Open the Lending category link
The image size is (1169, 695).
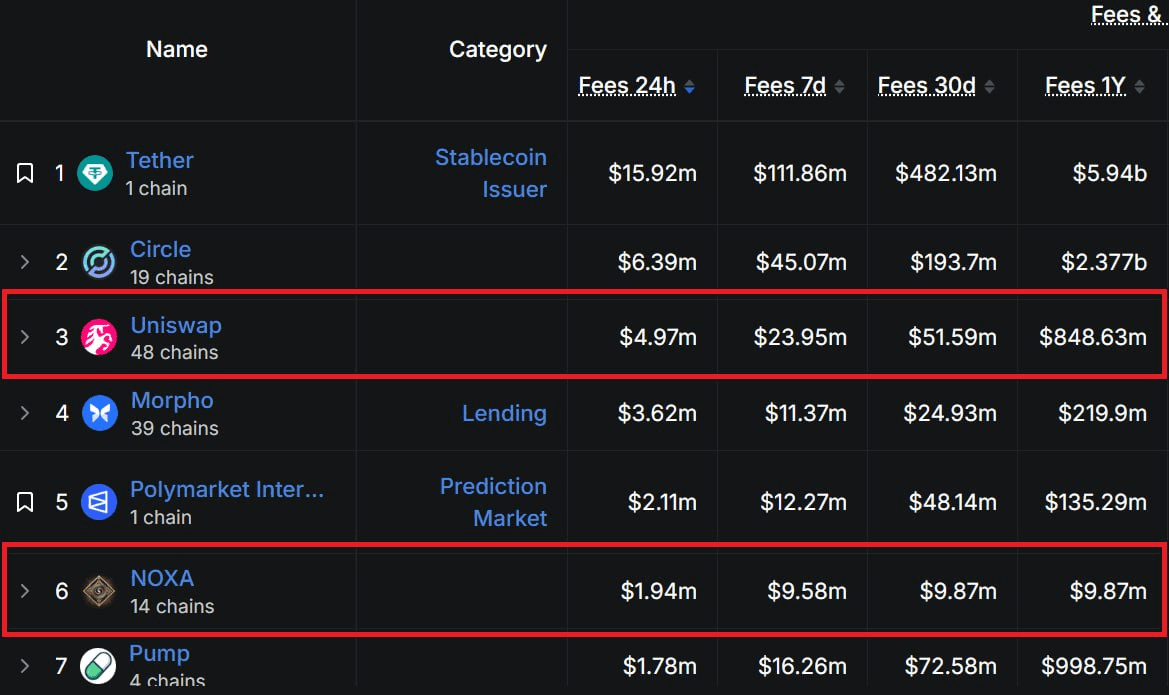[x=504, y=413]
